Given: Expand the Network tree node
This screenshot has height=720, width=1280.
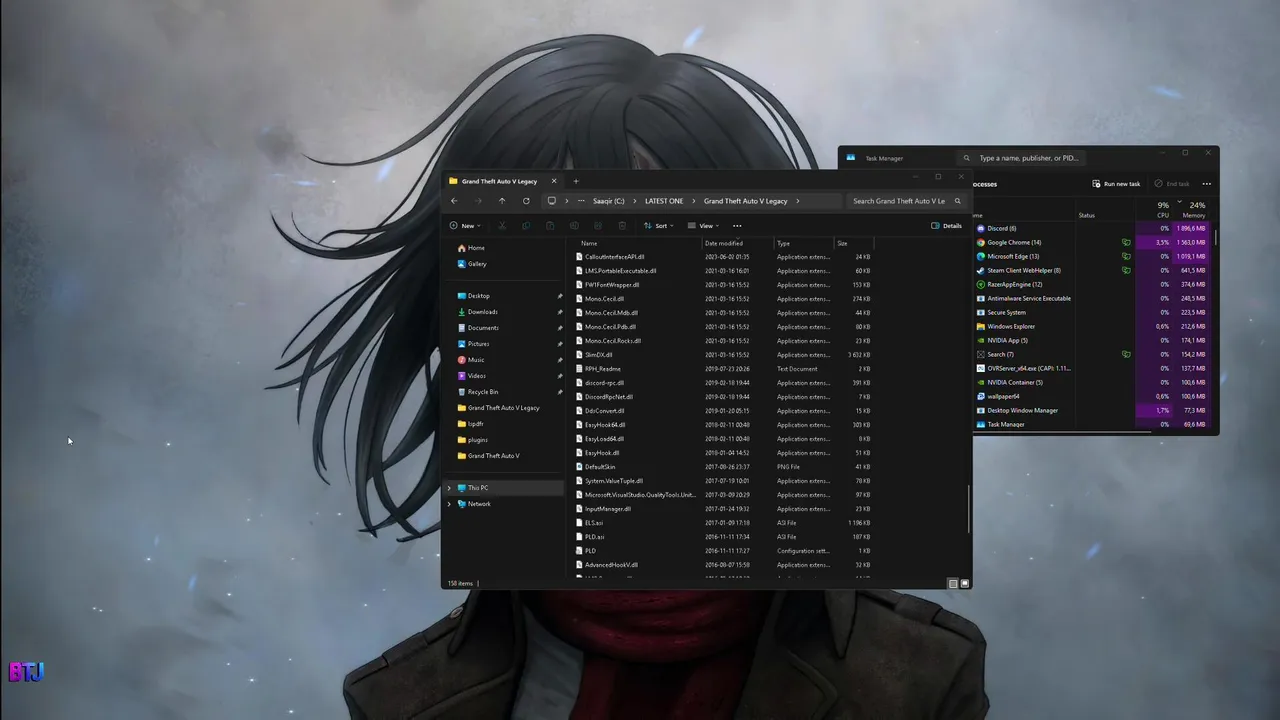Looking at the screenshot, I should click(x=449, y=504).
